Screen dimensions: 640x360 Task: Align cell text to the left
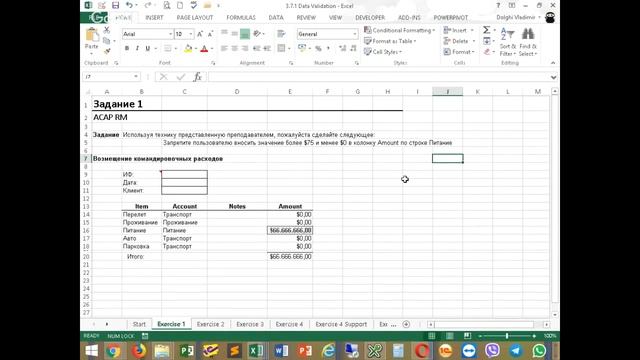pyautogui.click(x=224, y=49)
